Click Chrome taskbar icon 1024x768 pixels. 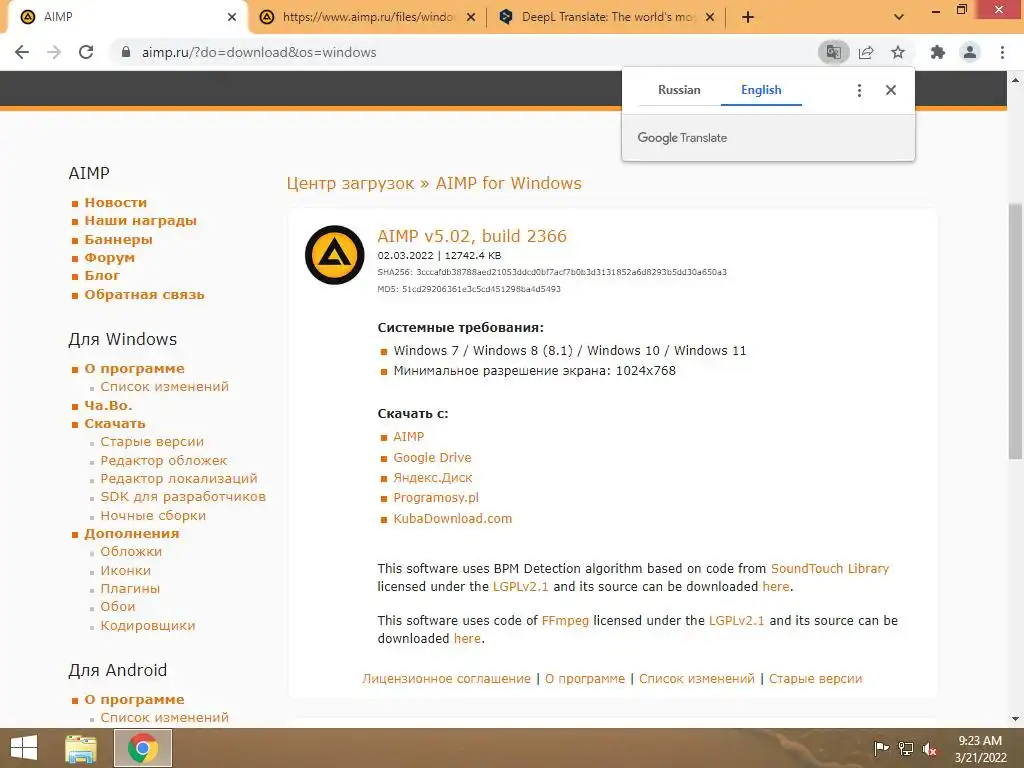point(143,748)
